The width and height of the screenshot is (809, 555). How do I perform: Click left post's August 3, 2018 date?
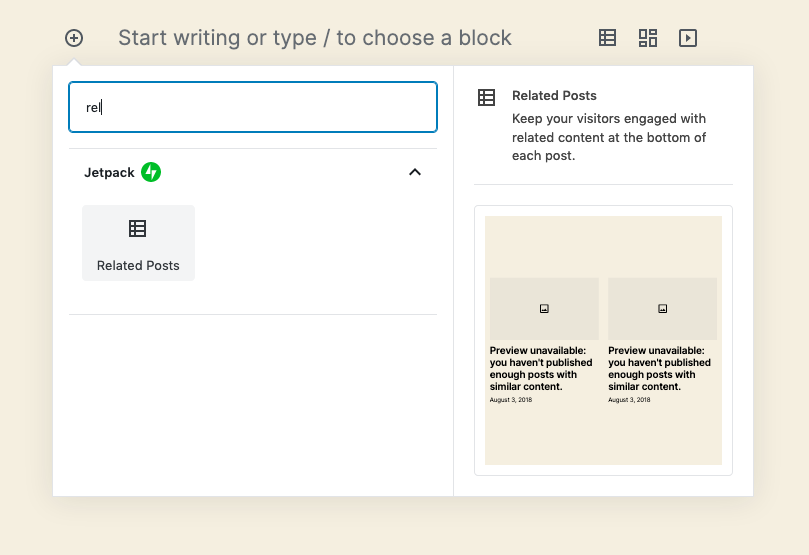pos(511,400)
